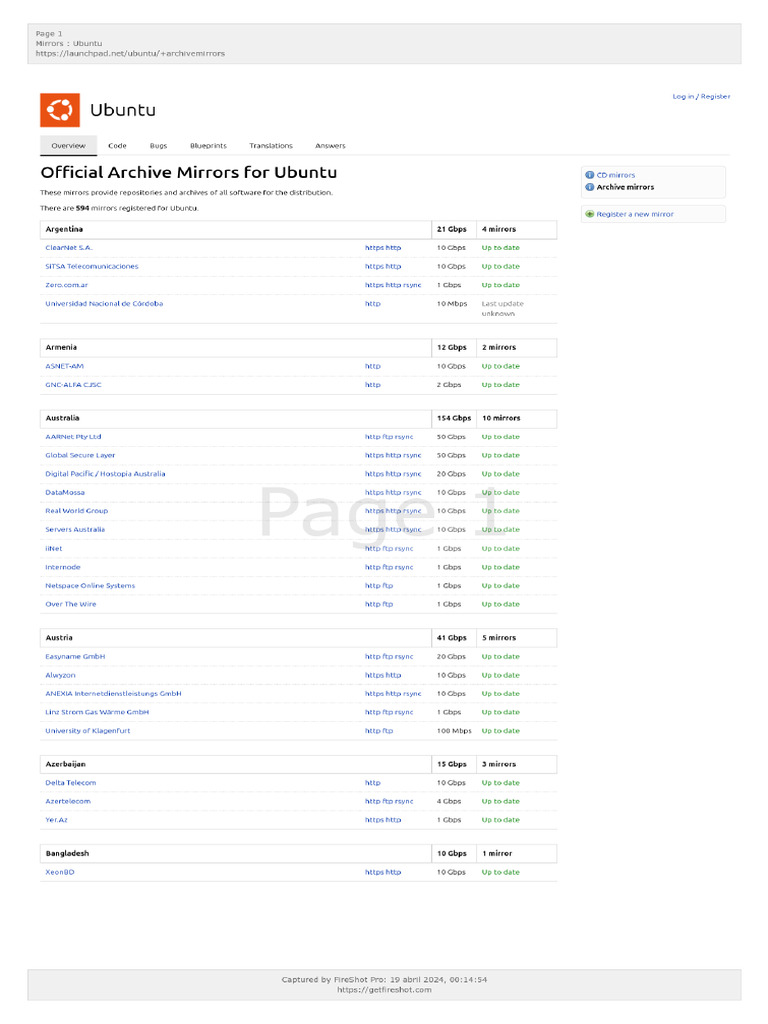Click the getfireshot.com footer URL

point(384,989)
